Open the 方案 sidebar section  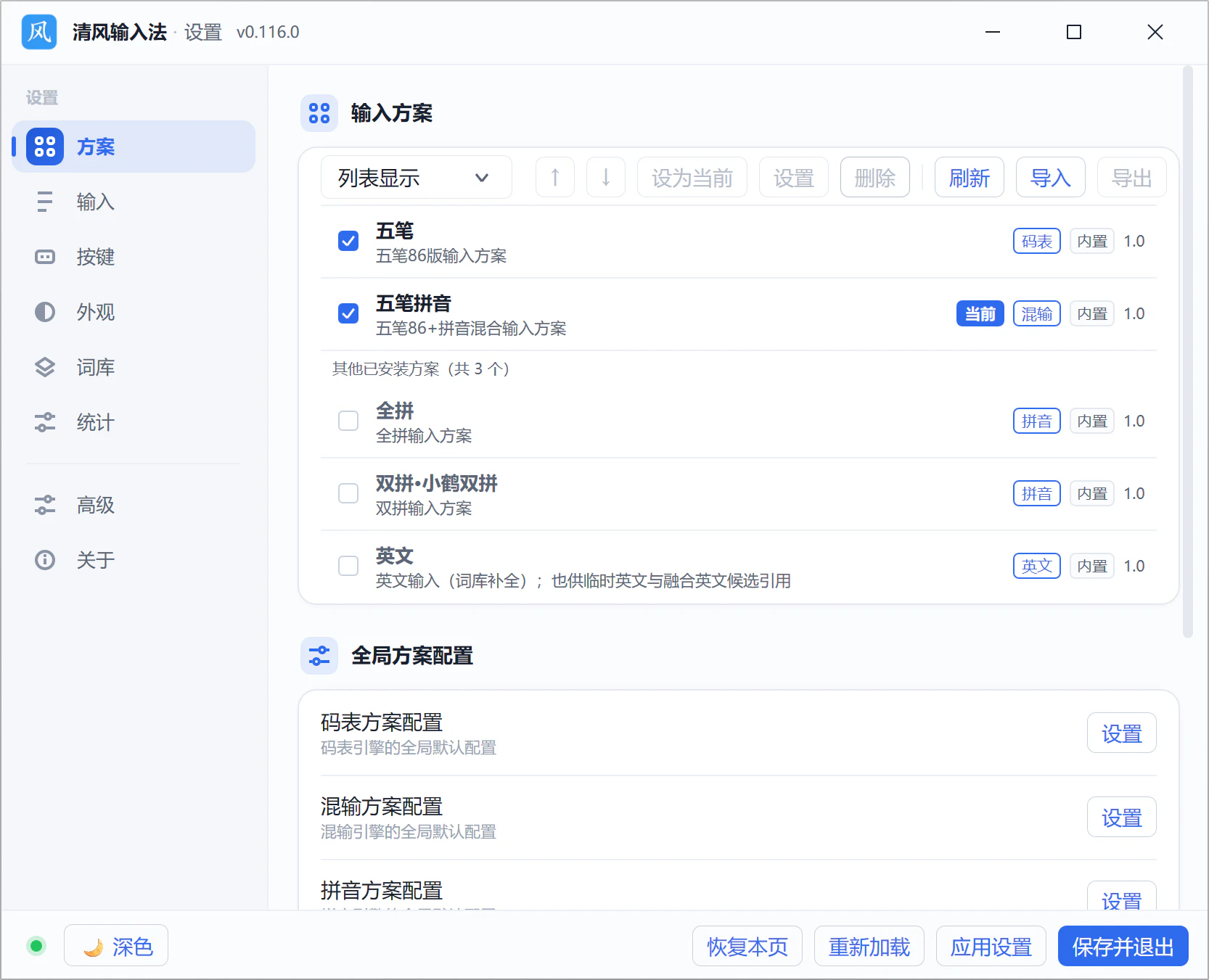click(x=134, y=147)
